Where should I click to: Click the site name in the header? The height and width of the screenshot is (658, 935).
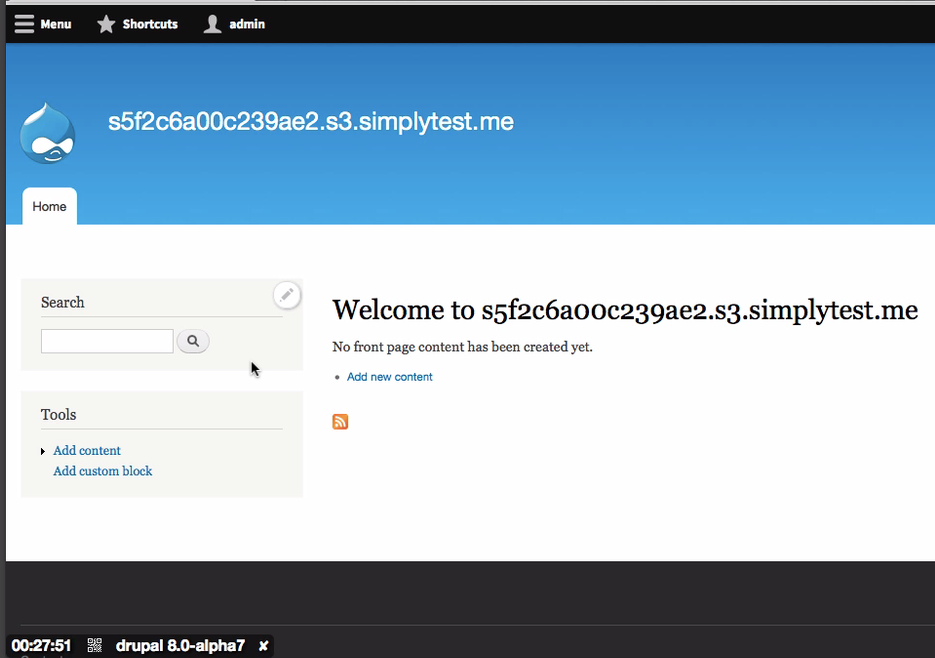pyautogui.click(x=311, y=122)
